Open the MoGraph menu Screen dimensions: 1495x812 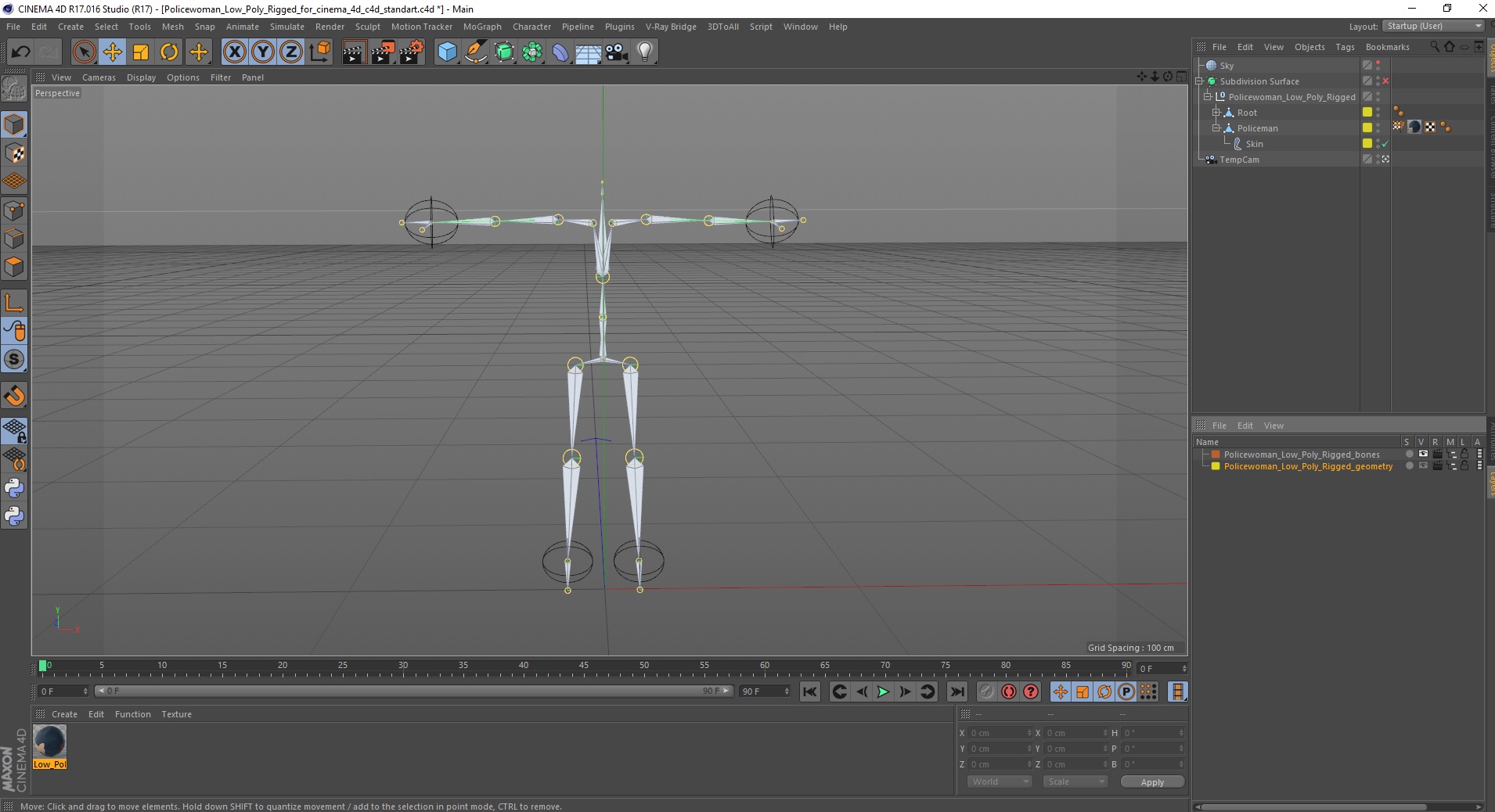coord(482,27)
